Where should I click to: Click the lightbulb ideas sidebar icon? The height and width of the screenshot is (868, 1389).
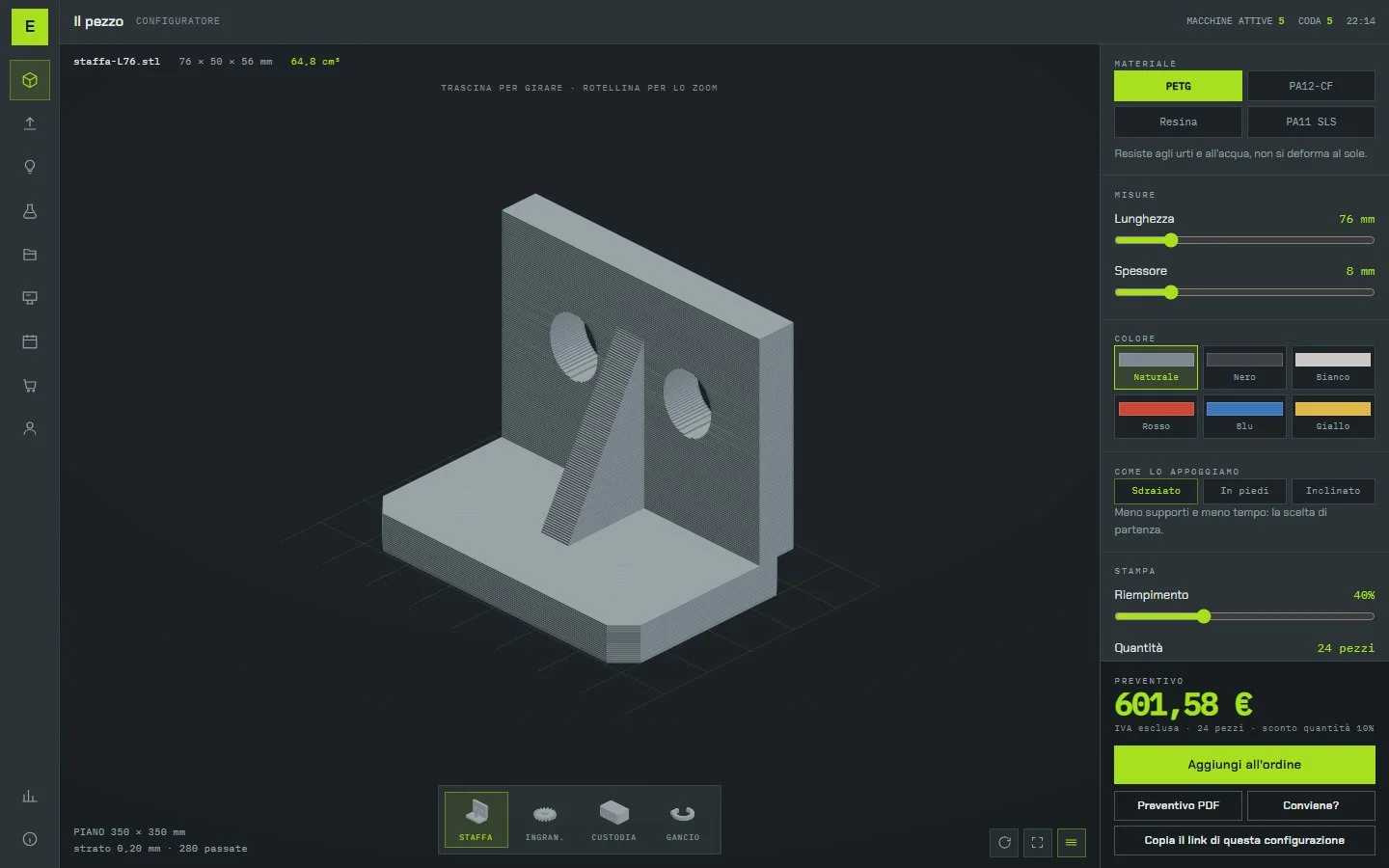click(x=30, y=167)
